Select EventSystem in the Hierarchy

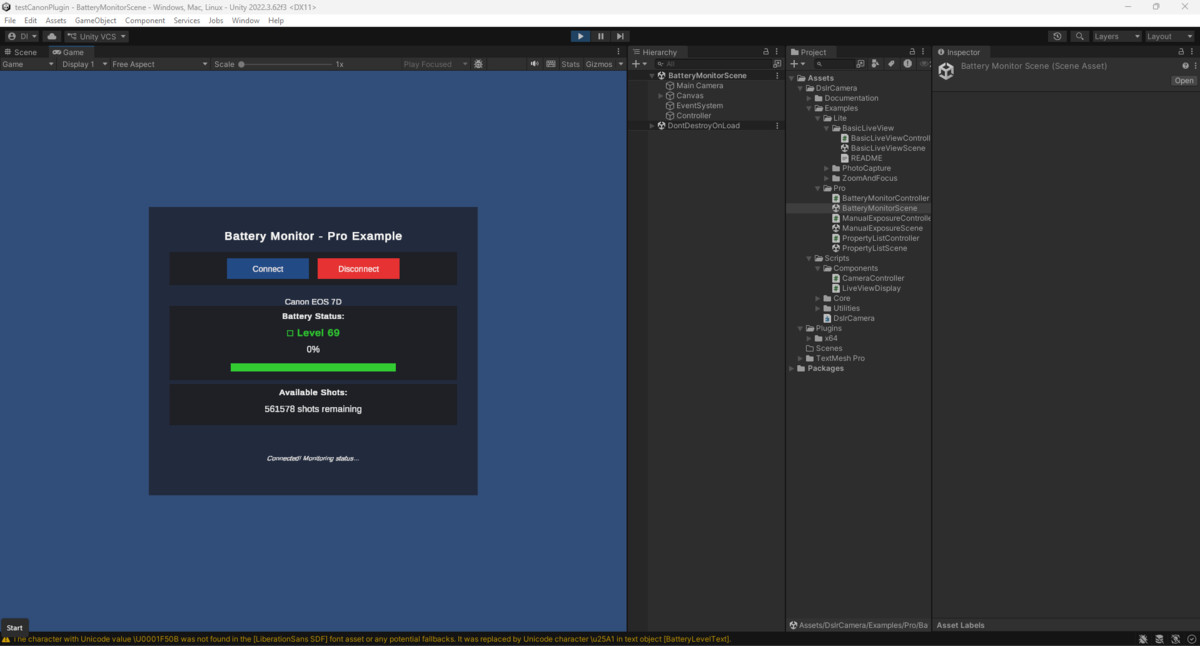[x=699, y=106]
